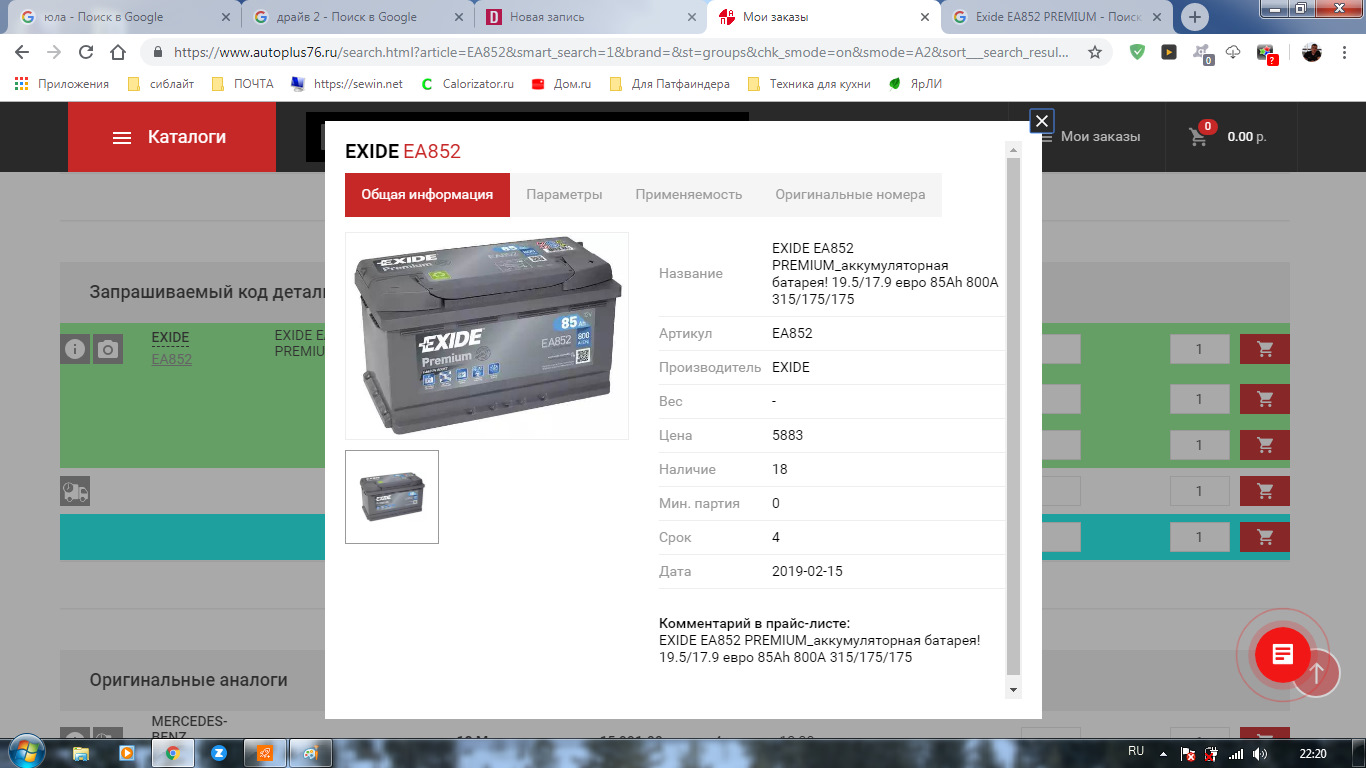Click the delivery truck clock icon
Screen dimensions: 1366x768
(x=75, y=491)
